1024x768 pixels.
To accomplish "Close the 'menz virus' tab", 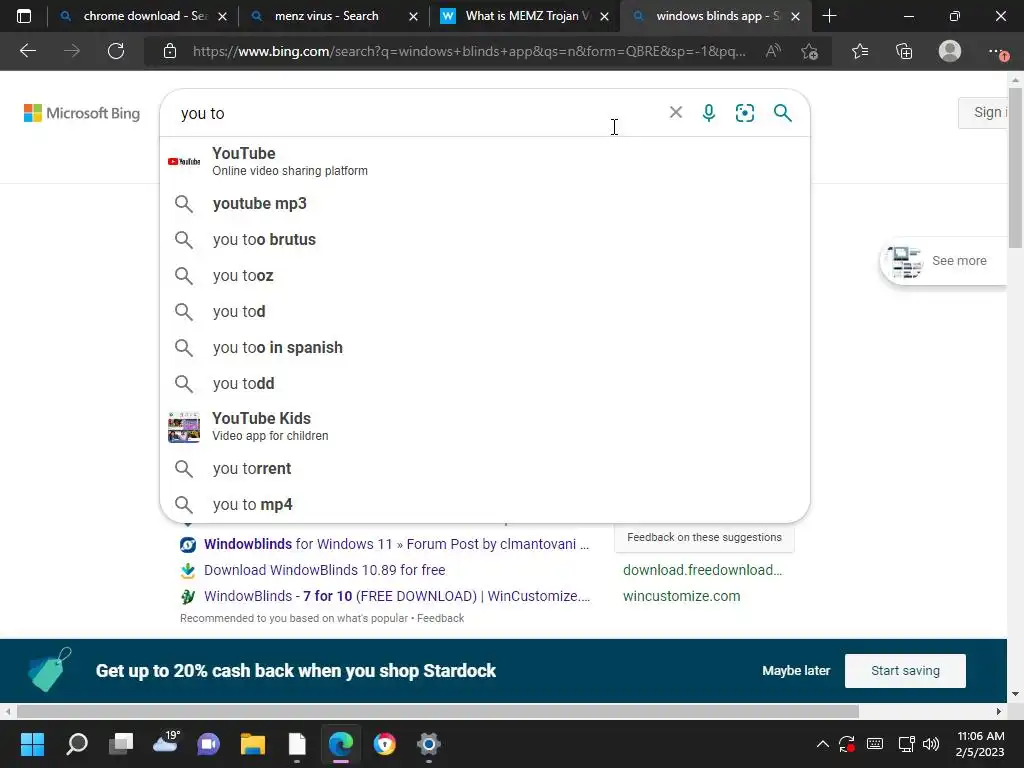I will [x=413, y=16].
